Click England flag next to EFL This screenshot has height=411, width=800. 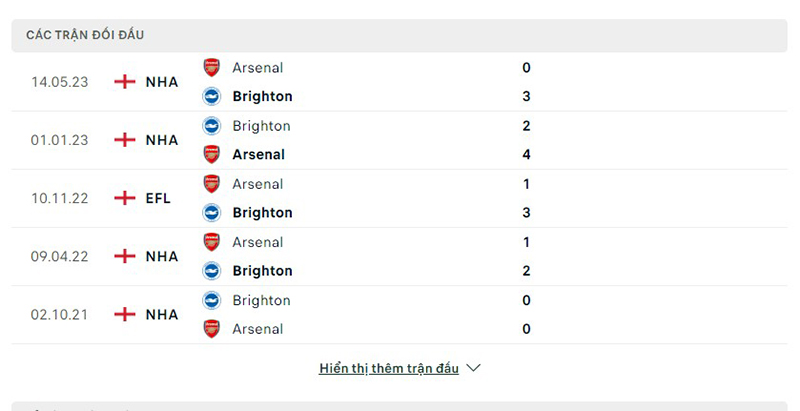pos(125,198)
